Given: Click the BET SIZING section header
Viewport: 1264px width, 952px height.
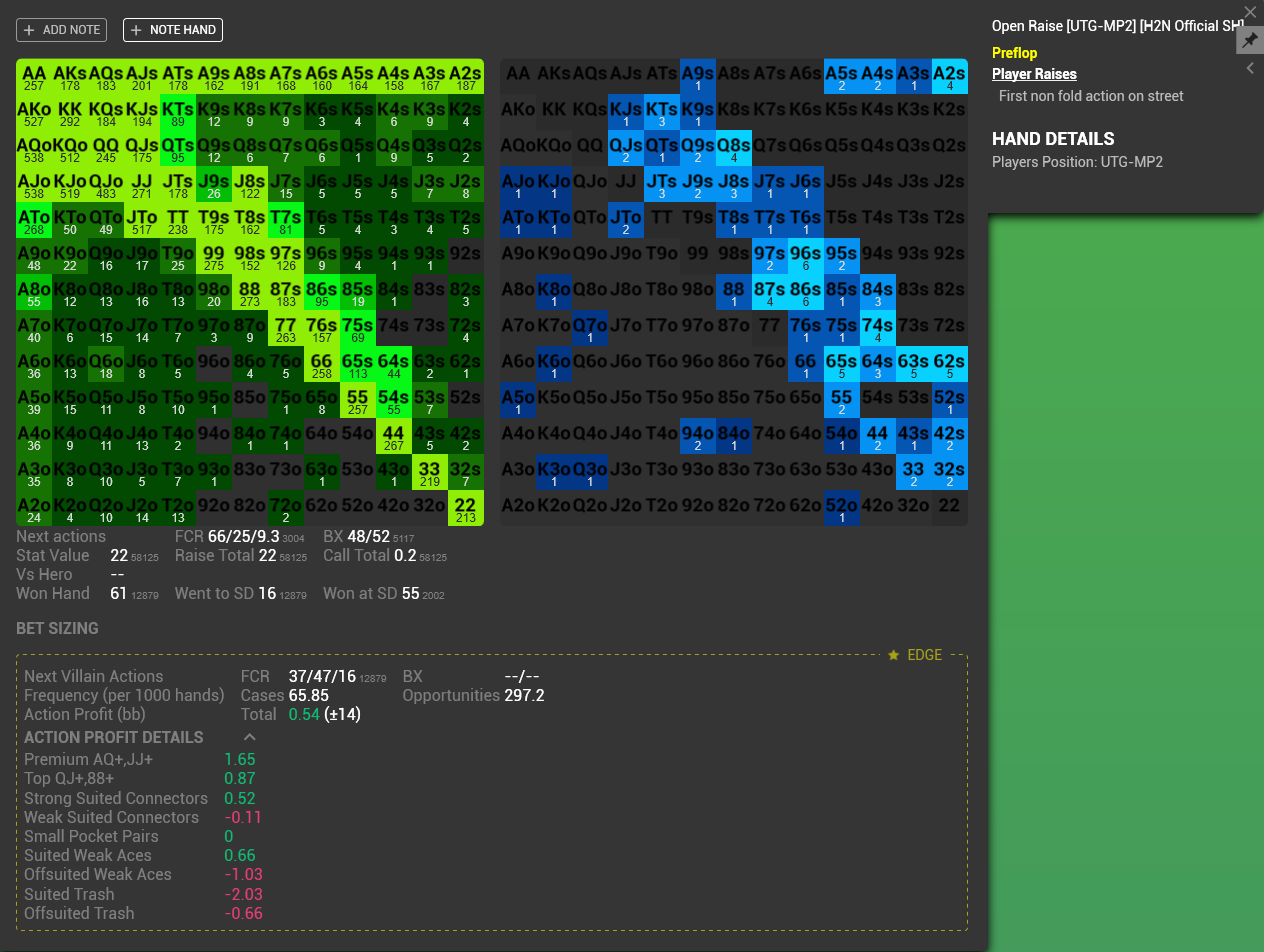Looking at the screenshot, I should (x=57, y=628).
